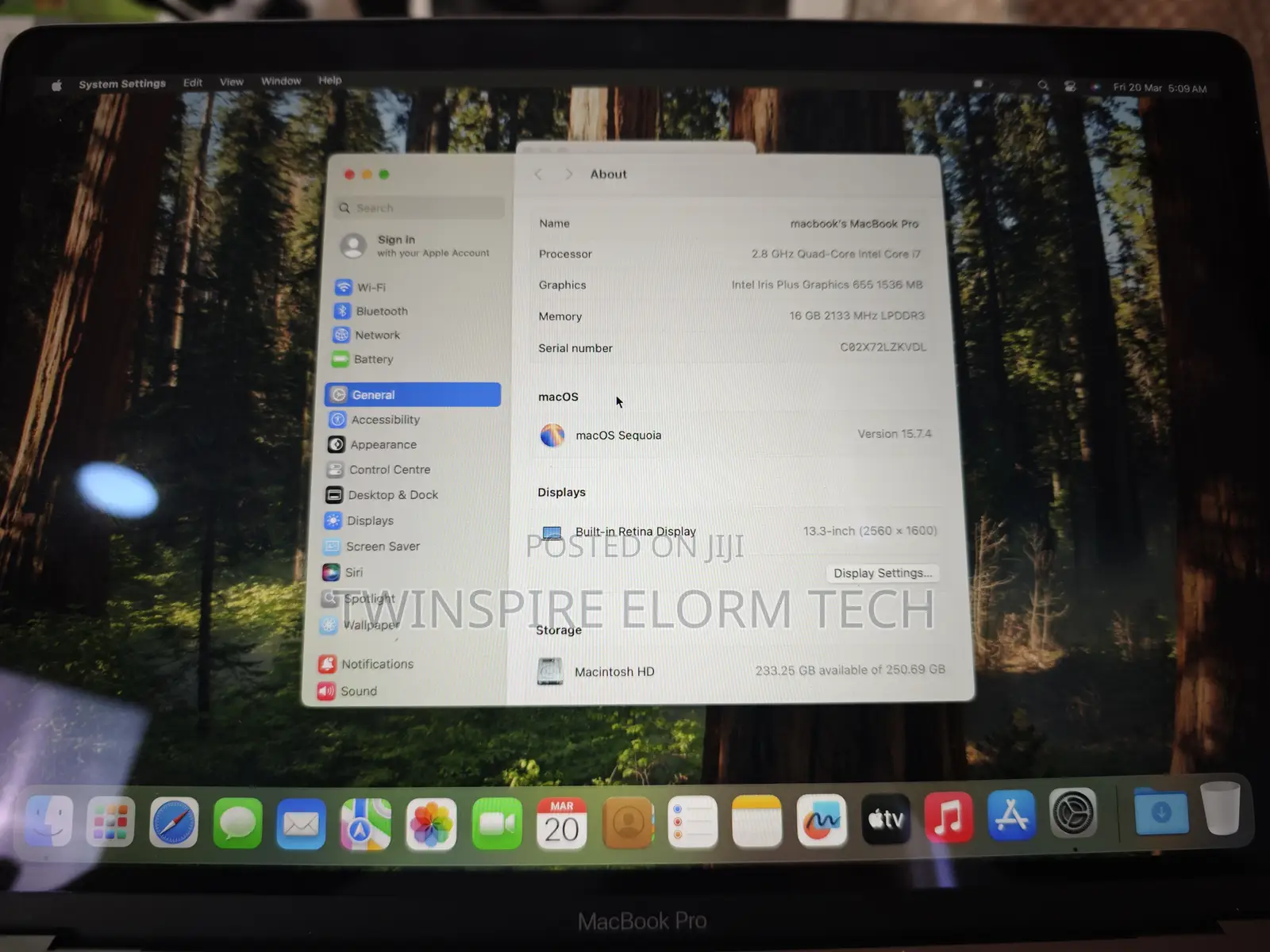Click the Siri icon in menu bar
The image size is (1270, 952).
point(1096,87)
